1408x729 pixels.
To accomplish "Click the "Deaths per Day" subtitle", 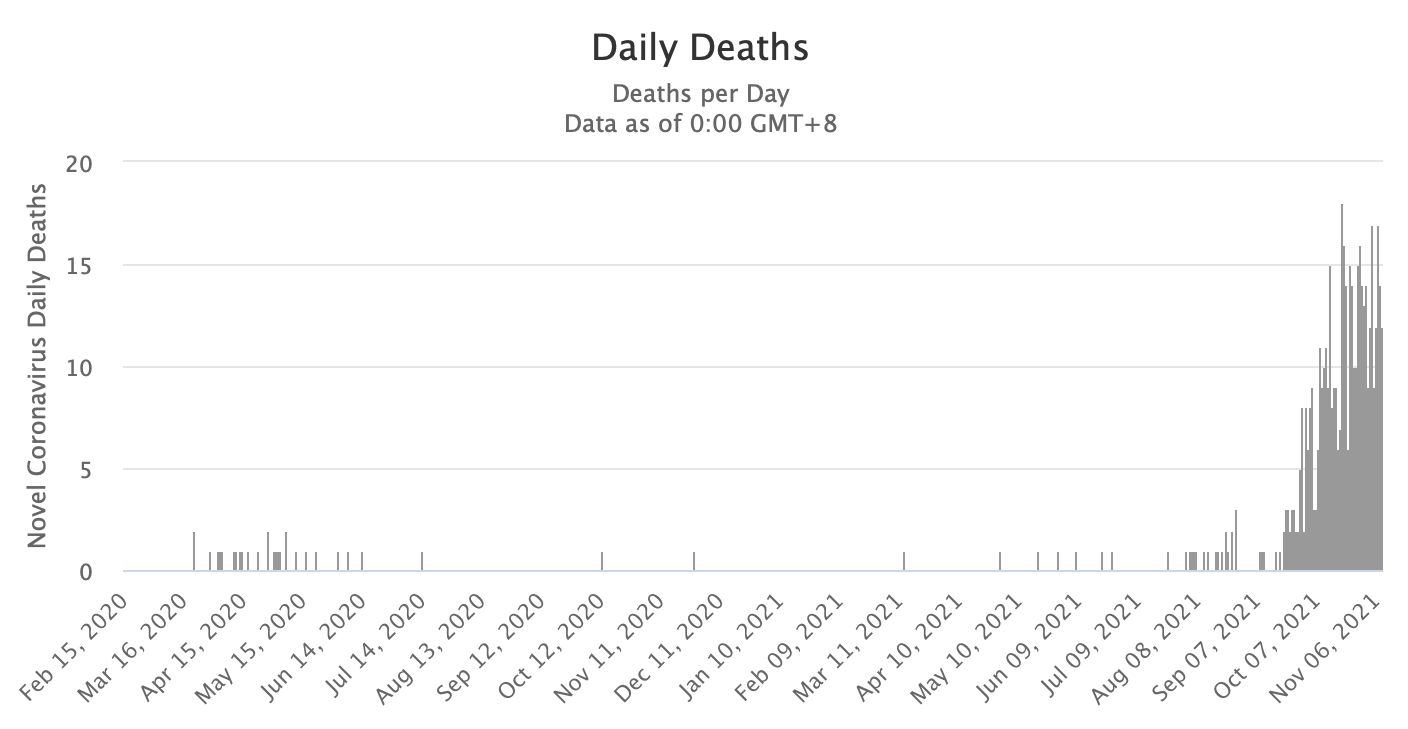I will (x=700, y=94).
